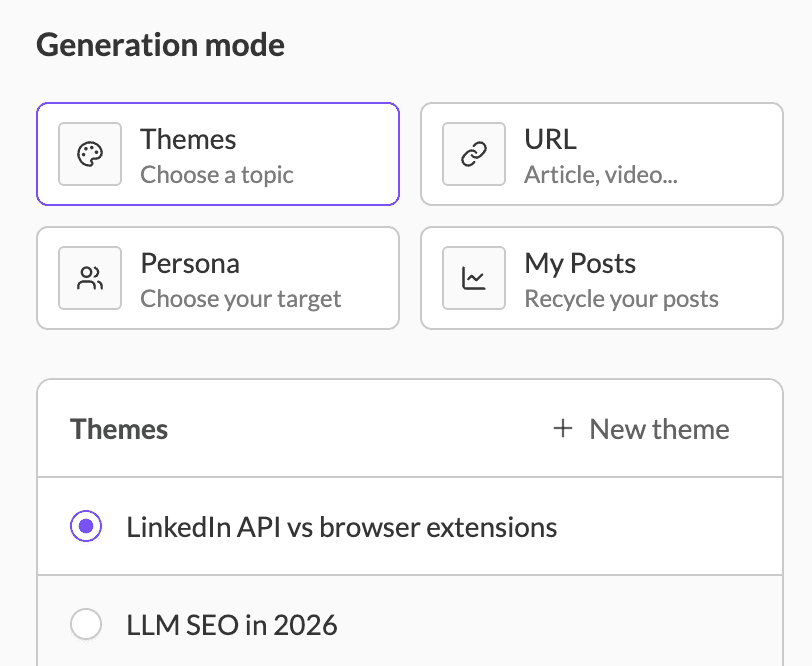The image size is (812, 666).
Task: Switch to the Themes generation mode title
Action: [x=188, y=139]
